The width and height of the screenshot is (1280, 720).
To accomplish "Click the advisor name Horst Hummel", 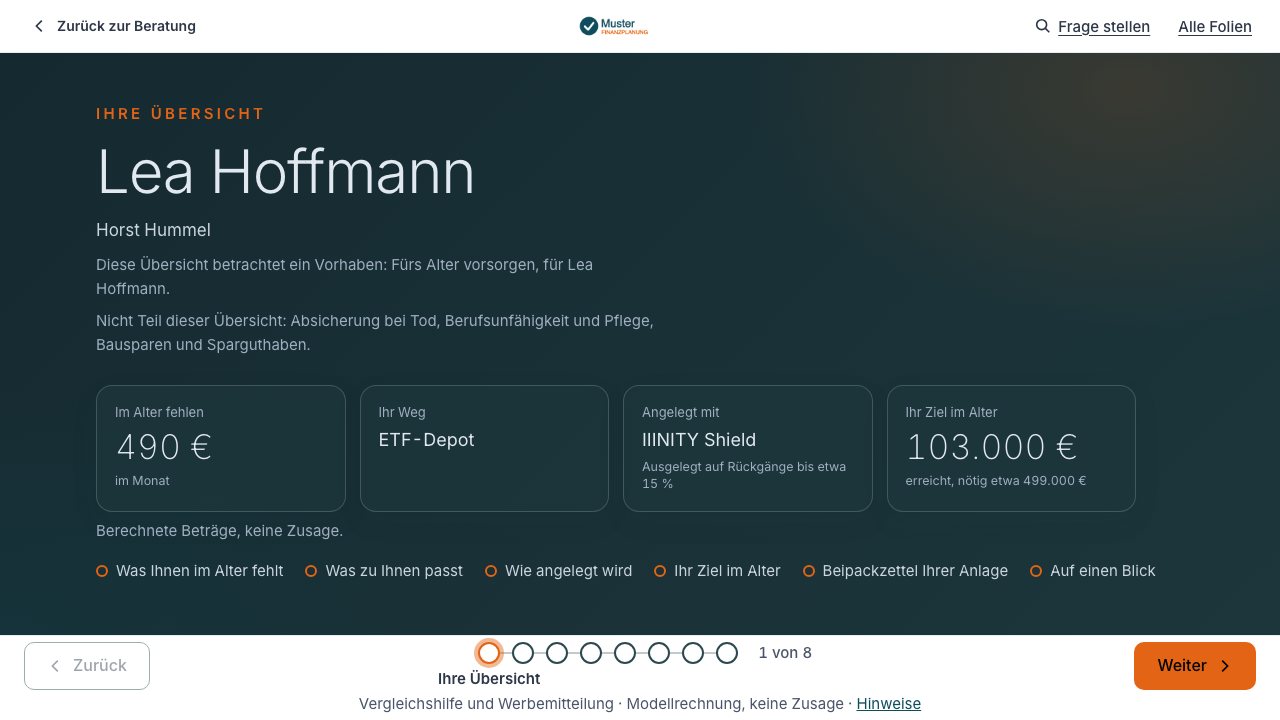I will [x=153, y=230].
